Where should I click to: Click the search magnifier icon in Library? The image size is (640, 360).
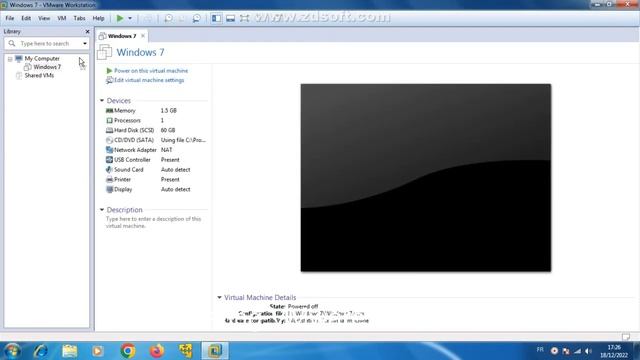pyautogui.click(x=12, y=43)
